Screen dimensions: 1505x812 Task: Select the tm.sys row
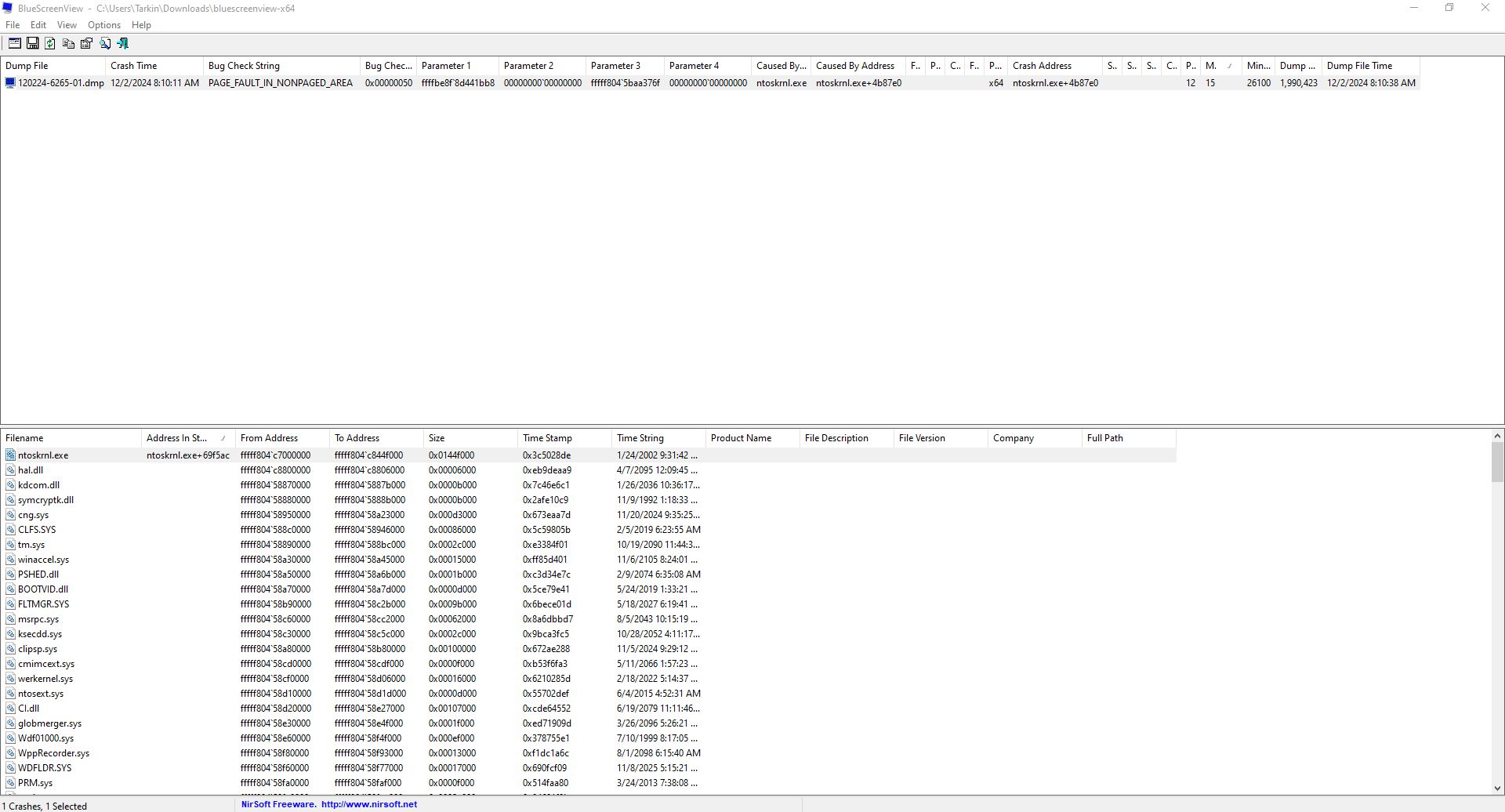[588, 545]
